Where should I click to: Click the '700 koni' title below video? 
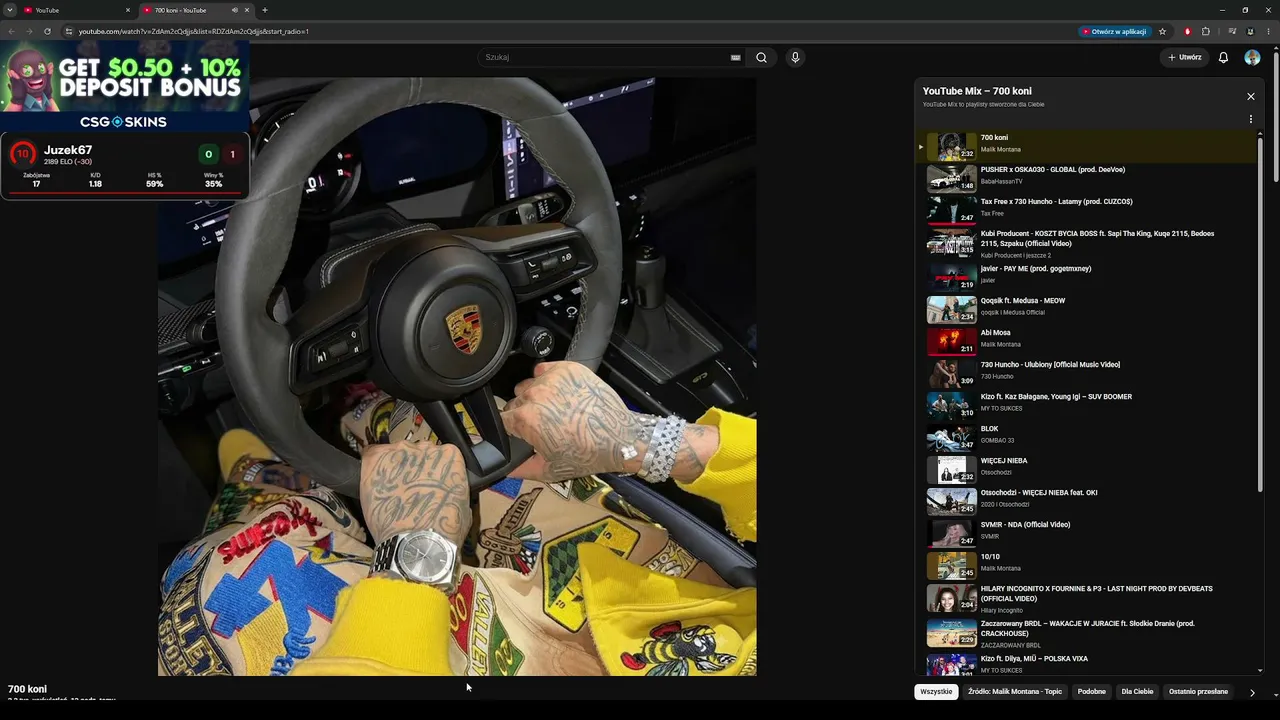[27, 689]
